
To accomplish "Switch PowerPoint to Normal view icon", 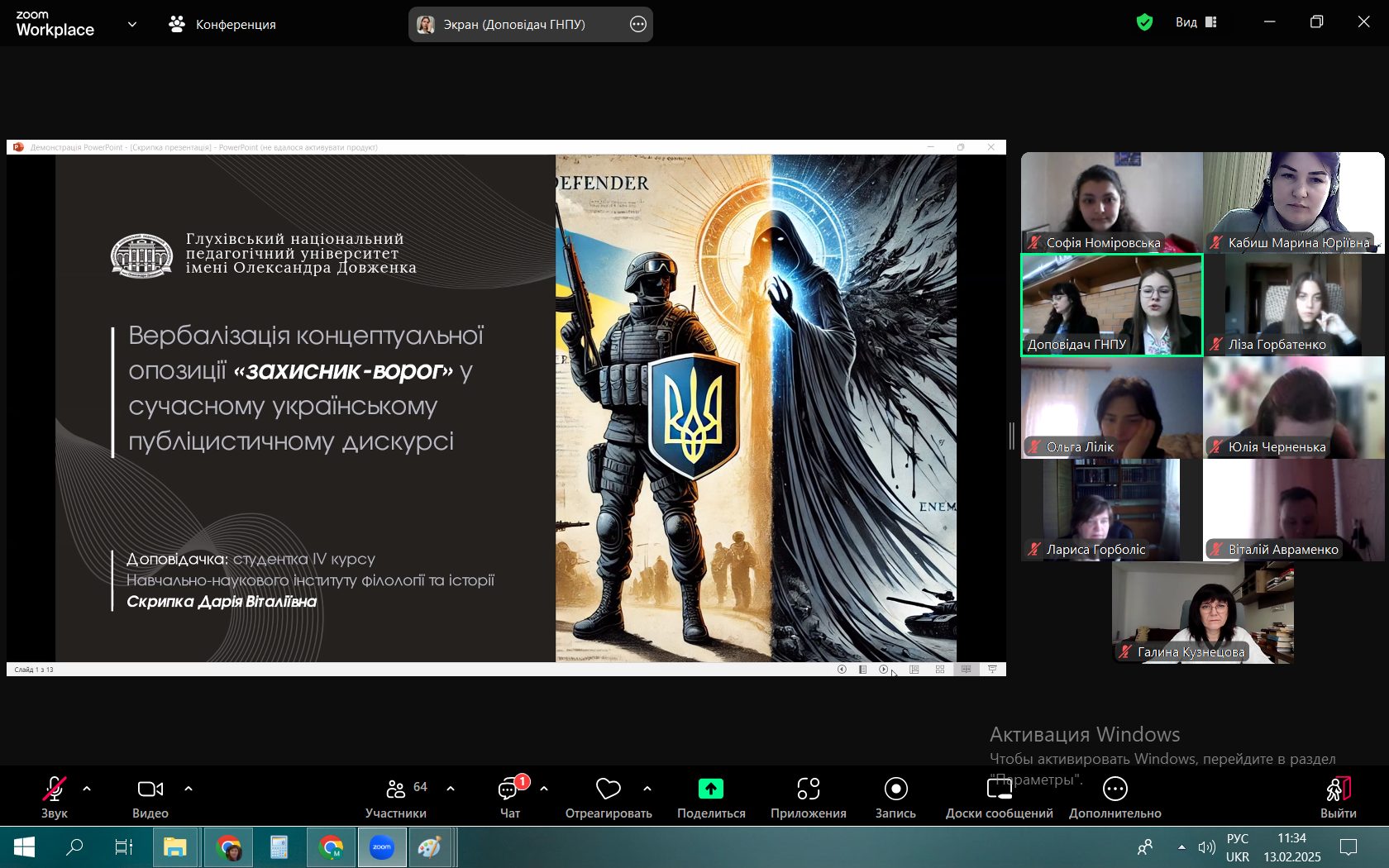I will (914, 670).
